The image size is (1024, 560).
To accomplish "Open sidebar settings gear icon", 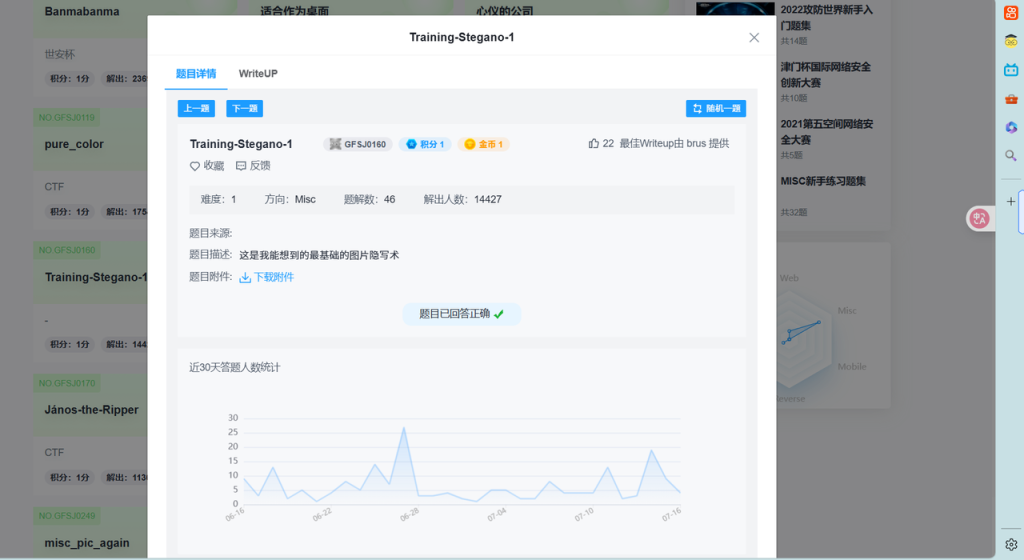I will [x=1011, y=544].
